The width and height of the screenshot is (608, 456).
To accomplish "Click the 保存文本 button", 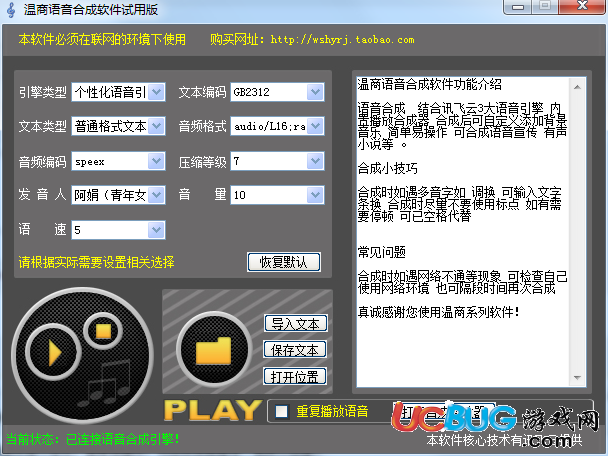I will coord(295,350).
